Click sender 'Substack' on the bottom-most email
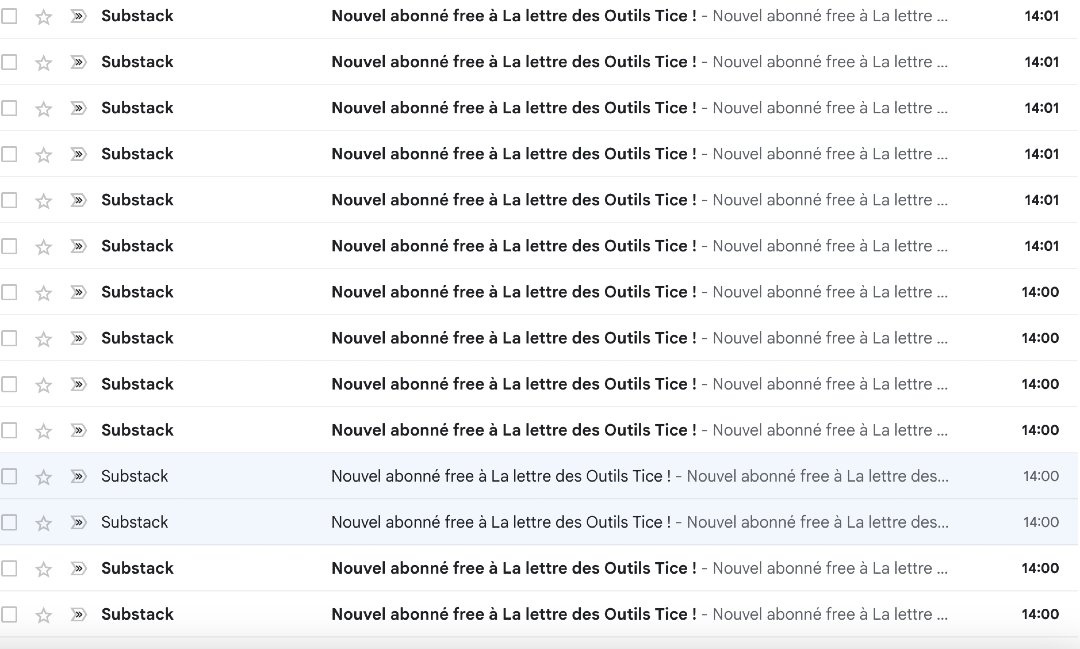1080x649 pixels. point(137,615)
